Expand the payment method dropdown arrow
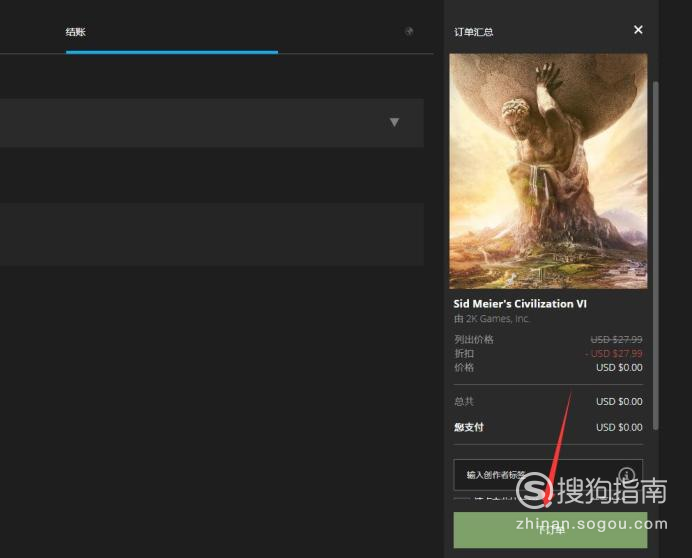Screen dimensions: 692x558 (394, 122)
